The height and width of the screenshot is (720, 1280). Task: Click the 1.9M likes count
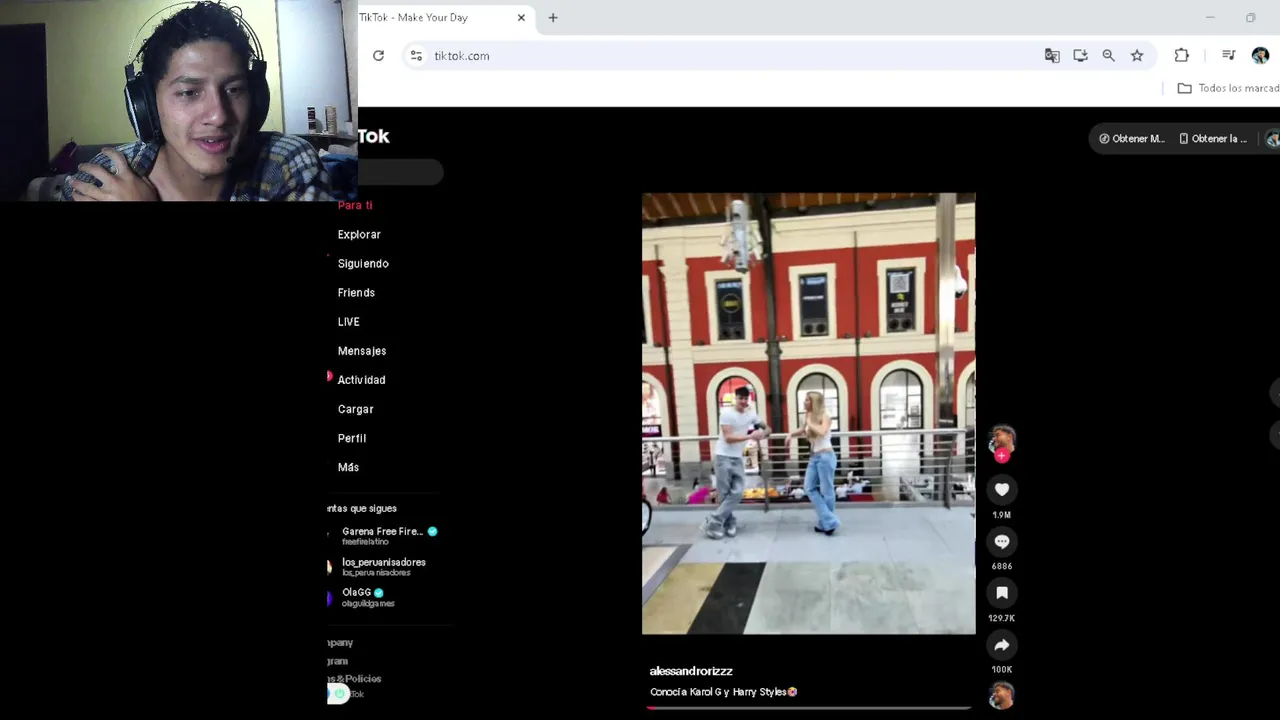click(x=1001, y=515)
